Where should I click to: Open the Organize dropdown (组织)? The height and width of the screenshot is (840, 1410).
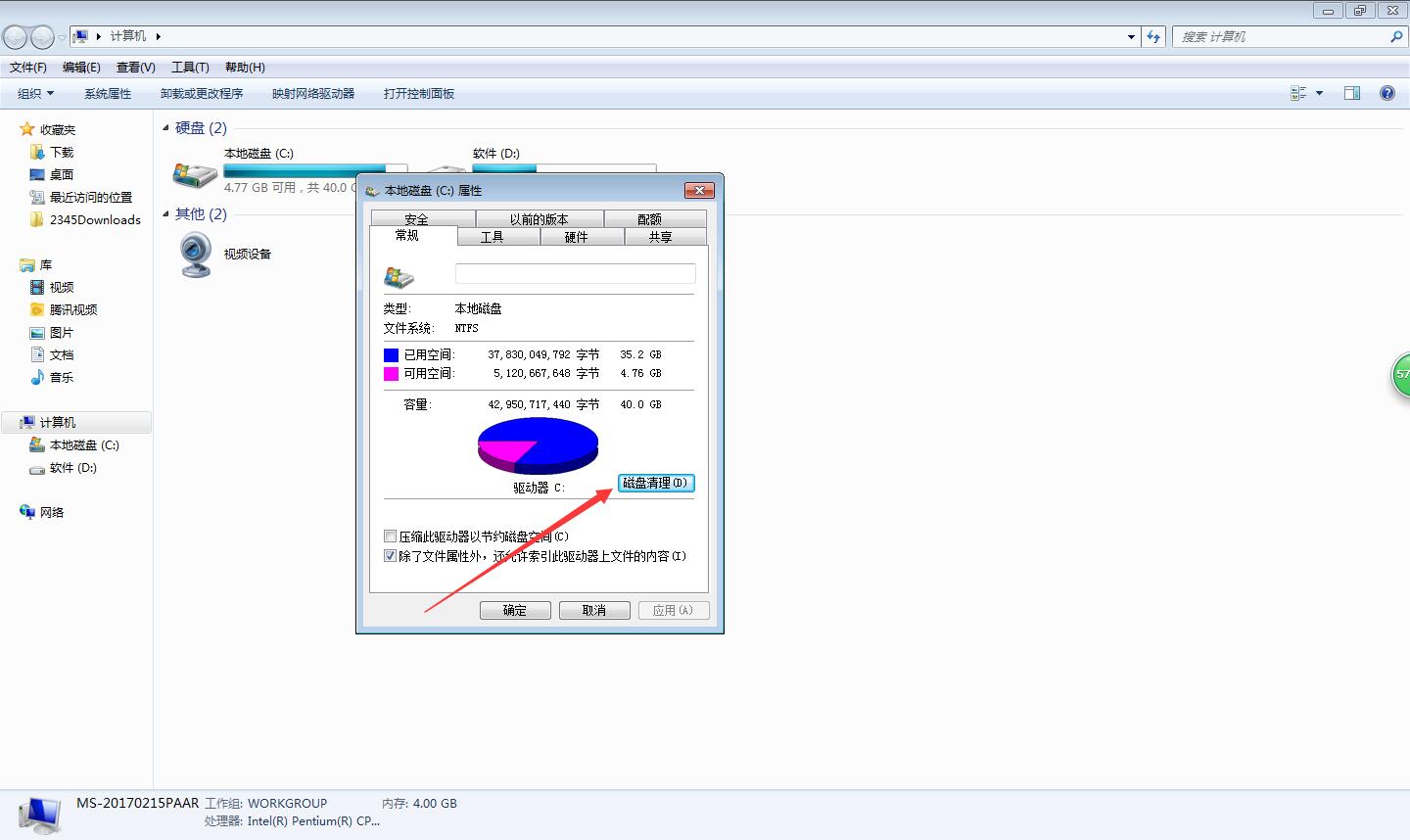click(35, 94)
